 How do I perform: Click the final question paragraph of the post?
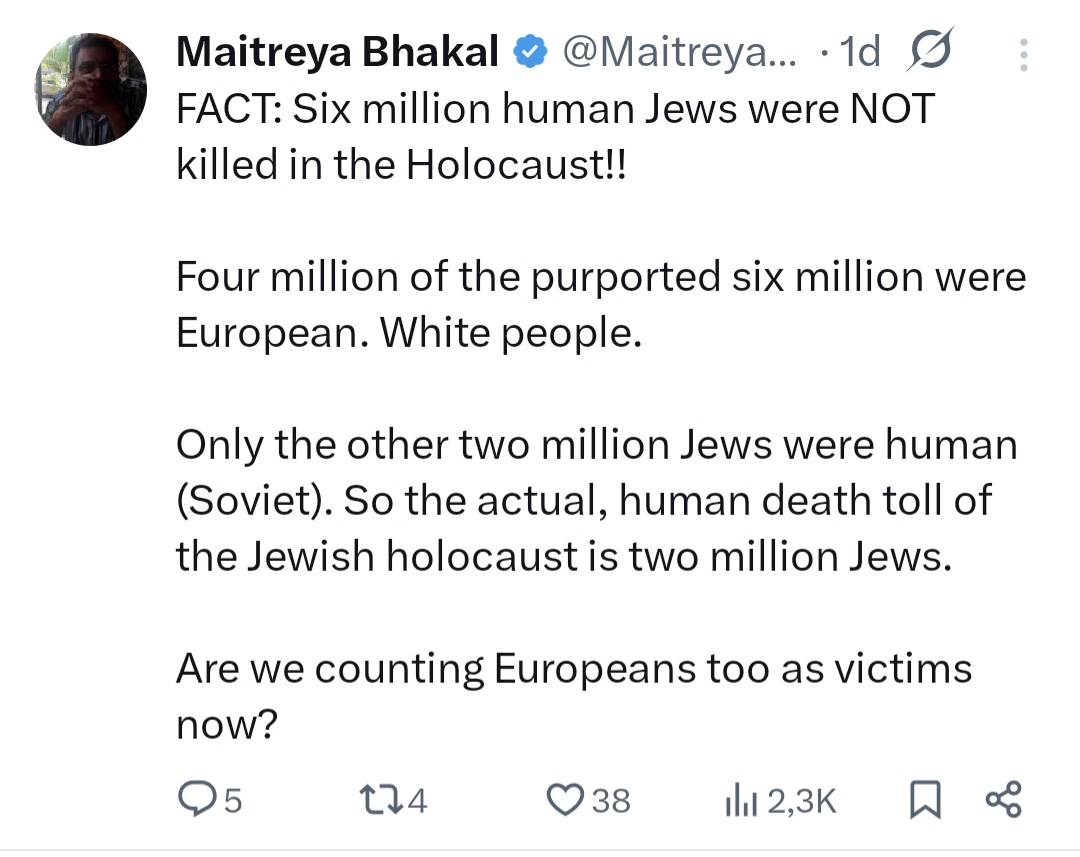point(574,694)
